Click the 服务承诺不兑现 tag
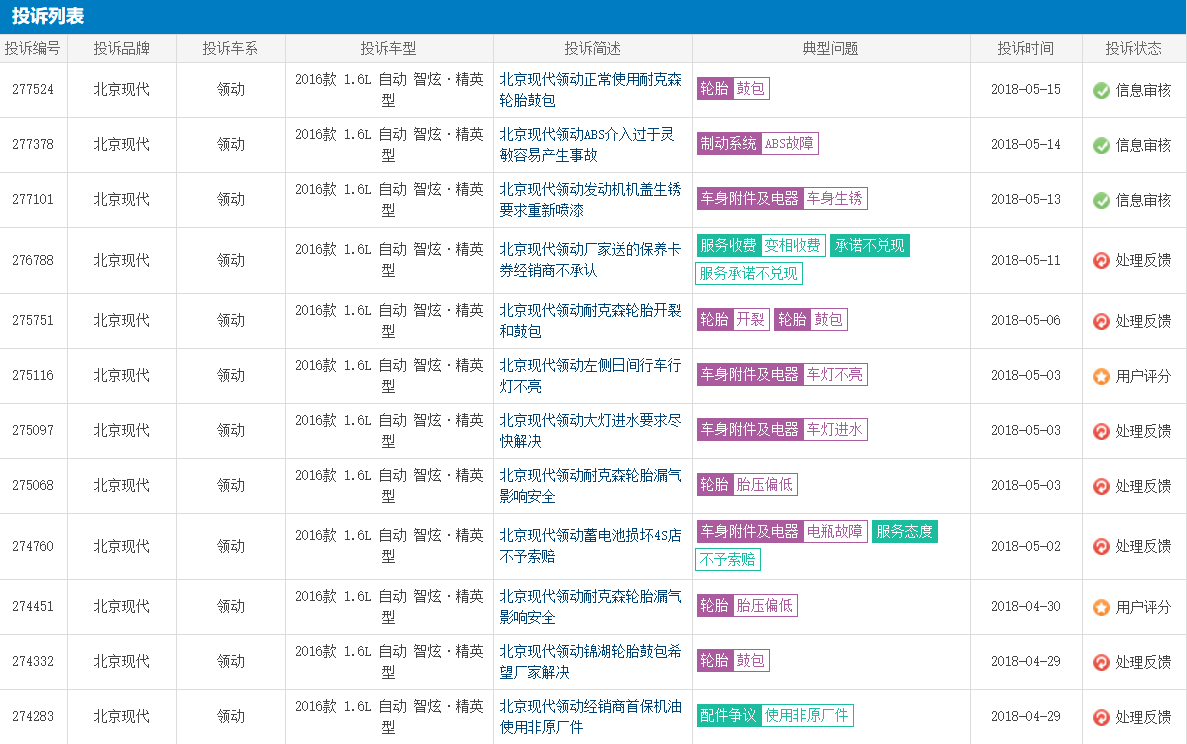The image size is (1187, 744). 748,273
